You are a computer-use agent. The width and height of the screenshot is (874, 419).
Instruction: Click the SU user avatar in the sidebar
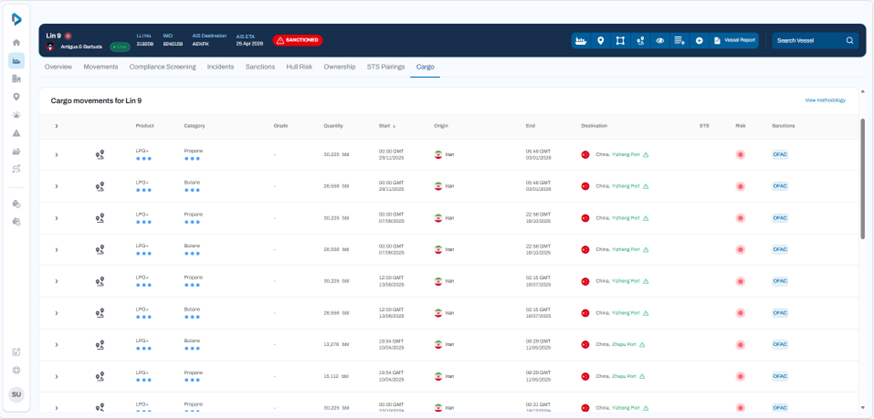click(16, 395)
